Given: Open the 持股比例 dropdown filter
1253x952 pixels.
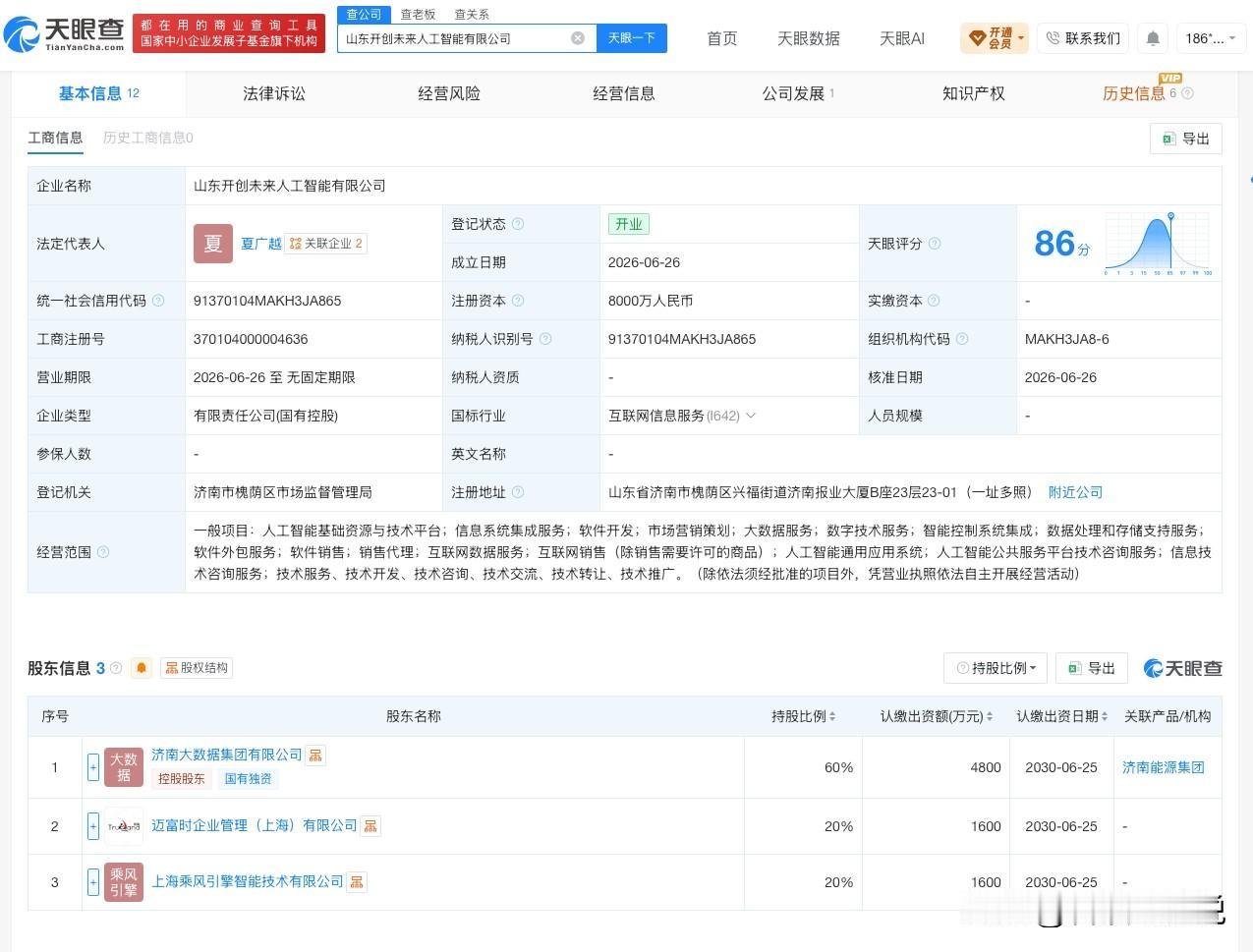Looking at the screenshot, I should (x=996, y=668).
